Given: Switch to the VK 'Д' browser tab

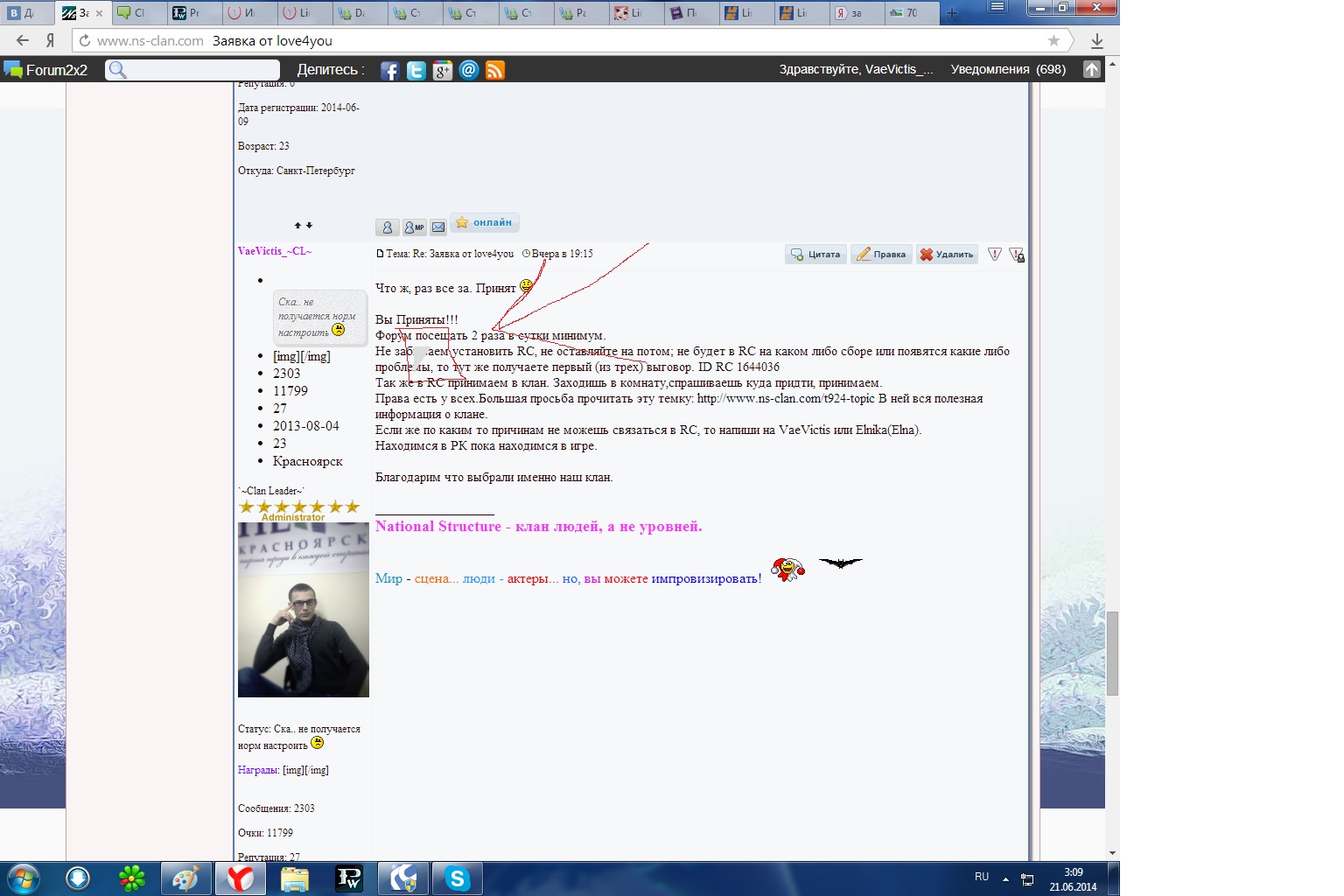Looking at the screenshot, I should 26,13.
